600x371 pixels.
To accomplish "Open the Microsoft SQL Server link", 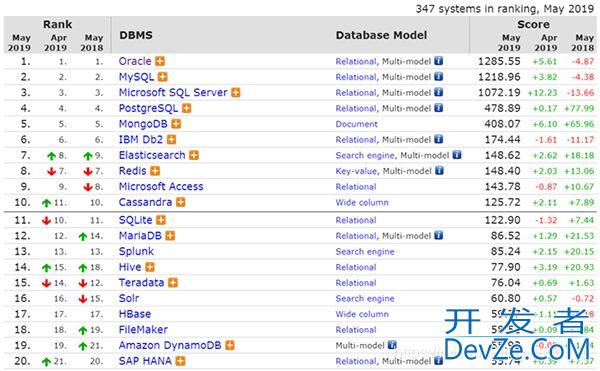I will 173,93.
